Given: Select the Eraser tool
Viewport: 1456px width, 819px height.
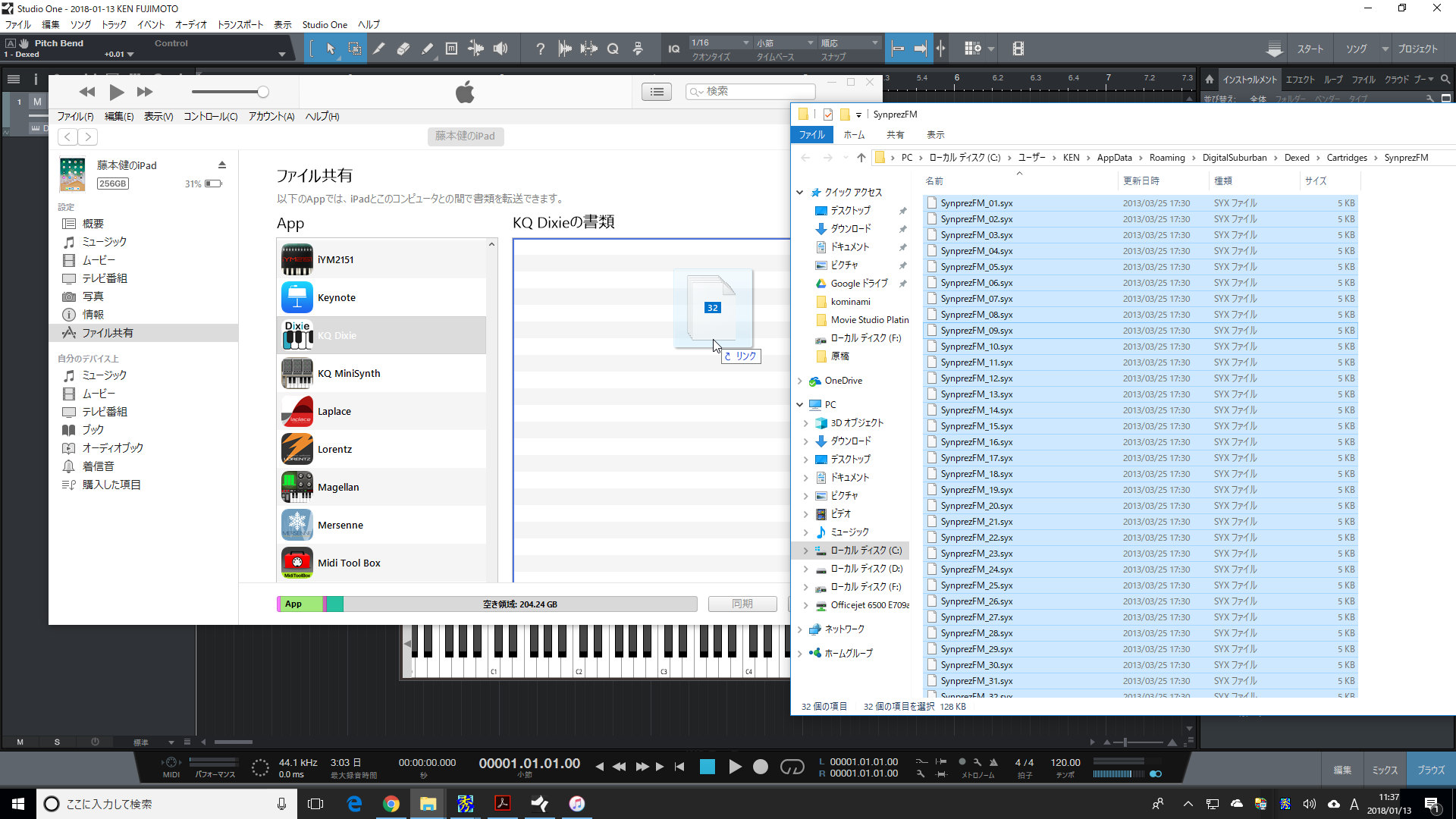Looking at the screenshot, I should tap(403, 49).
